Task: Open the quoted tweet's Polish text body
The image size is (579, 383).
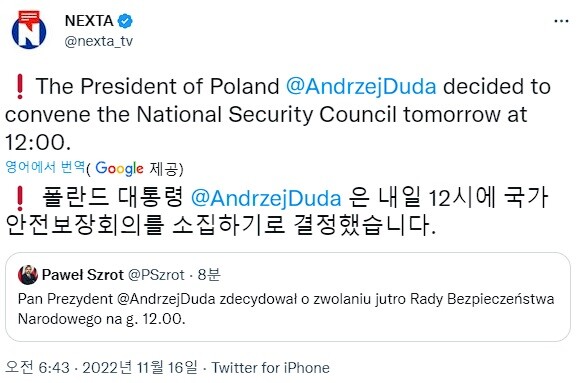Action: point(286,309)
